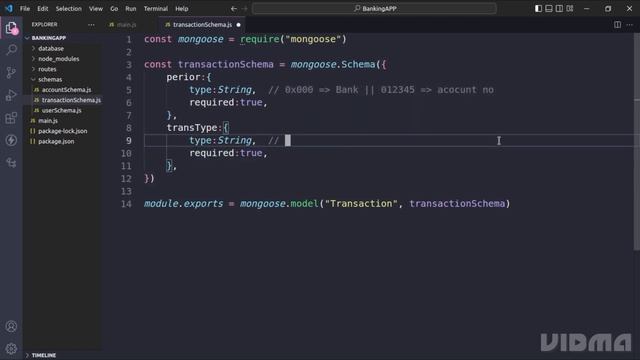The height and width of the screenshot is (360, 640).
Task: Open the lightning bolt extension in activity bar
Action: (11, 140)
